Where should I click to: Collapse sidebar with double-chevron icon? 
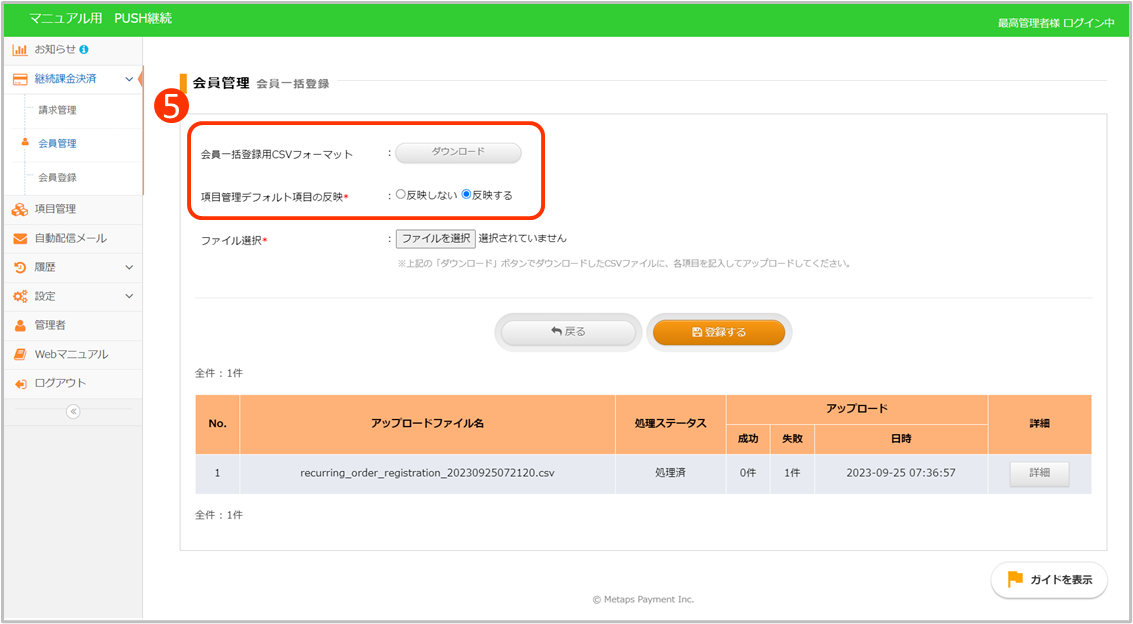click(73, 412)
